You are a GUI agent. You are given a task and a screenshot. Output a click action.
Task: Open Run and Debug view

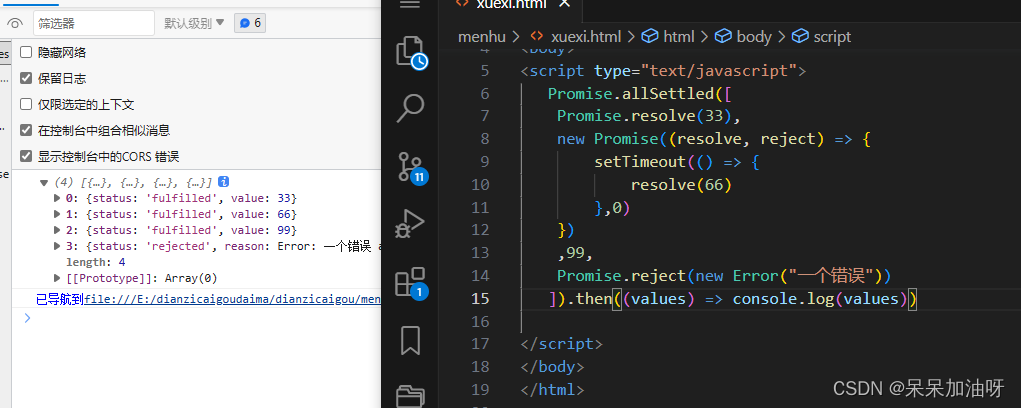pyautogui.click(x=411, y=224)
